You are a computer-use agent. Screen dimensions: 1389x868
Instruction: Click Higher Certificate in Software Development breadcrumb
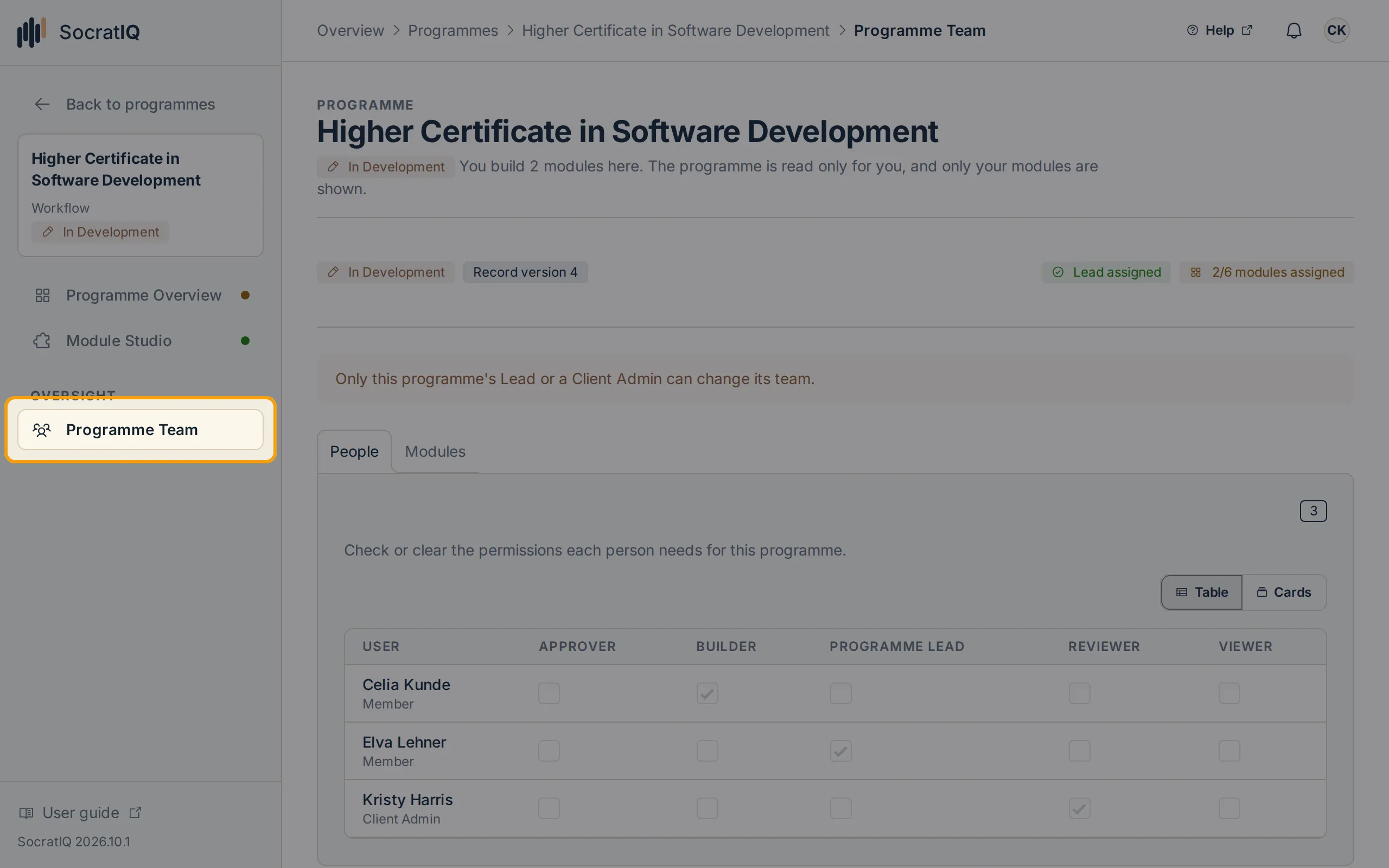pyautogui.click(x=675, y=30)
